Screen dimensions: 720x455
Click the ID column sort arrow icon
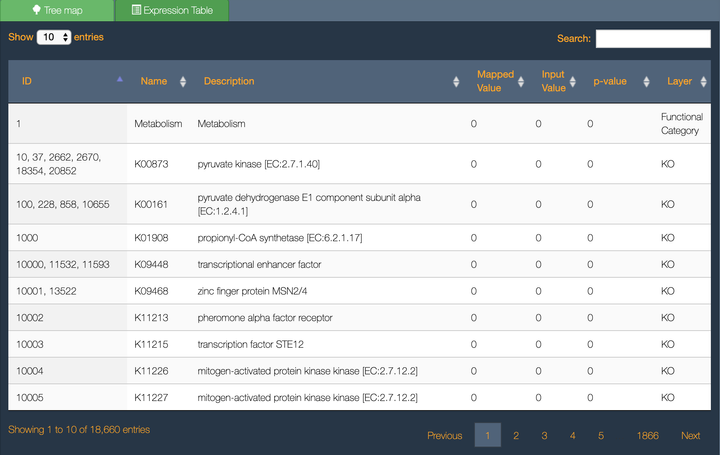point(120,78)
